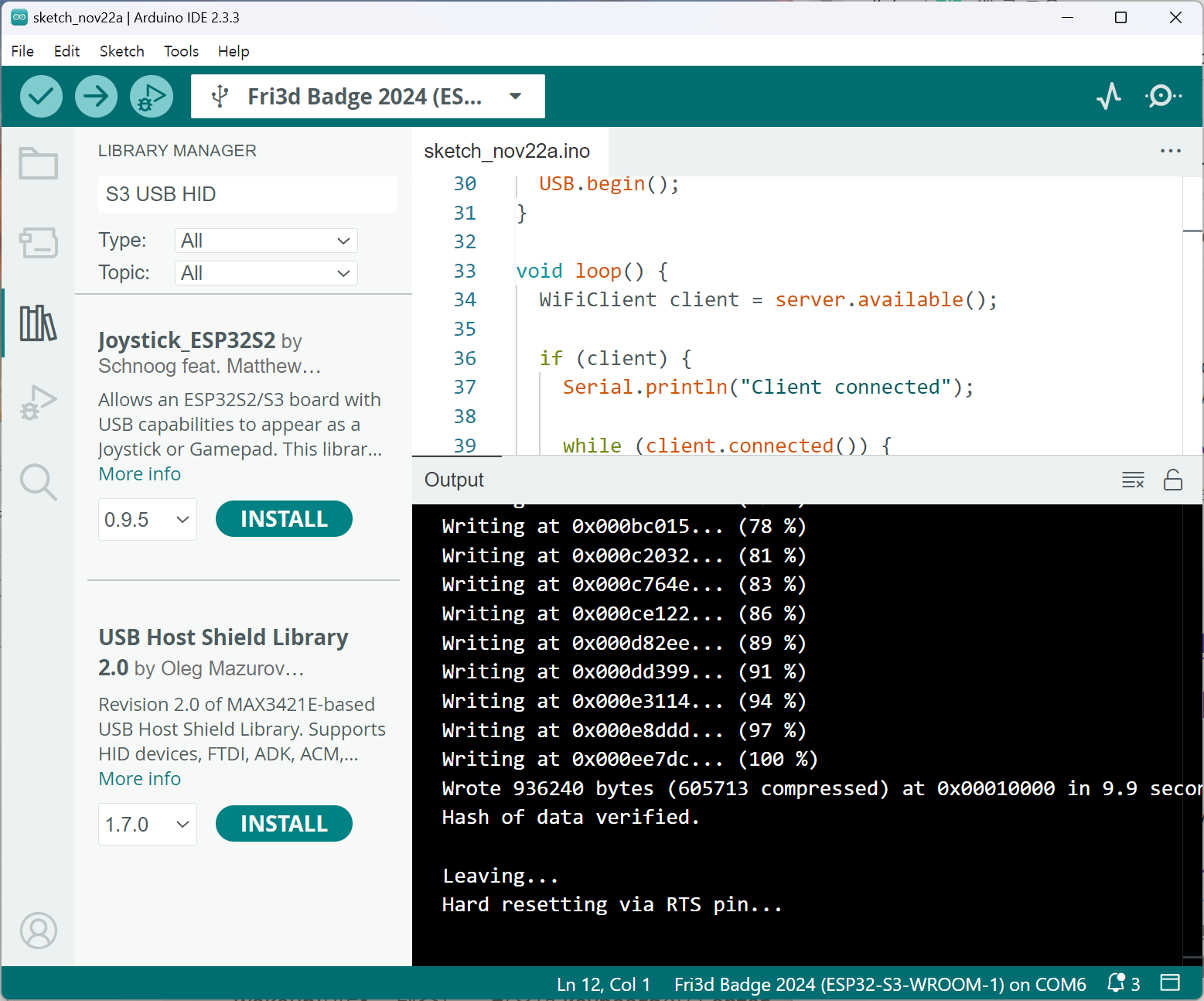Image resolution: width=1204 pixels, height=1001 pixels.
Task: Click the 'Hash of data verified.' output line
Action: tap(571, 818)
